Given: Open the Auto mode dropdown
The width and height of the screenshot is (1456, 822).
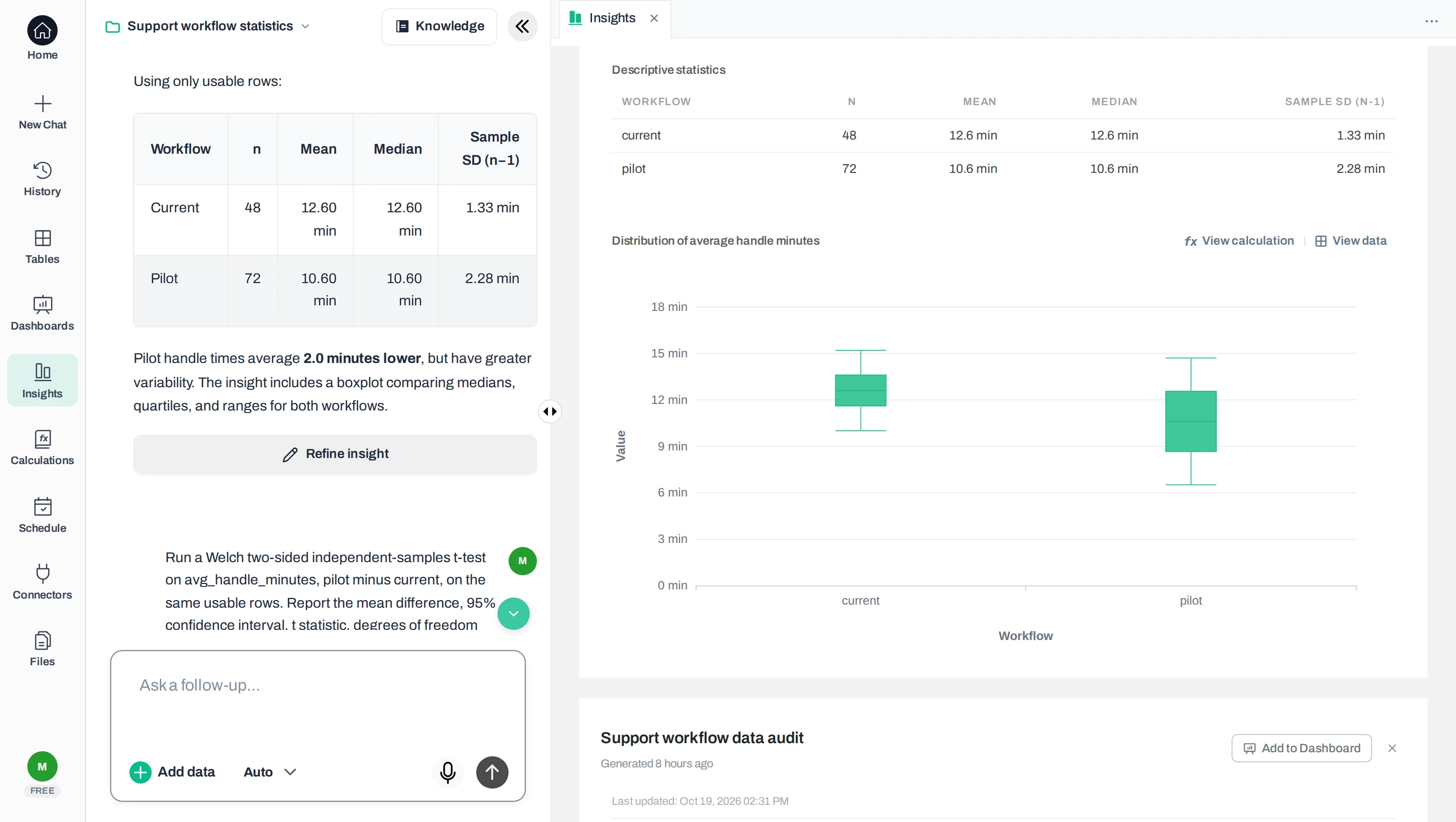Looking at the screenshot, I should (269, 771).
